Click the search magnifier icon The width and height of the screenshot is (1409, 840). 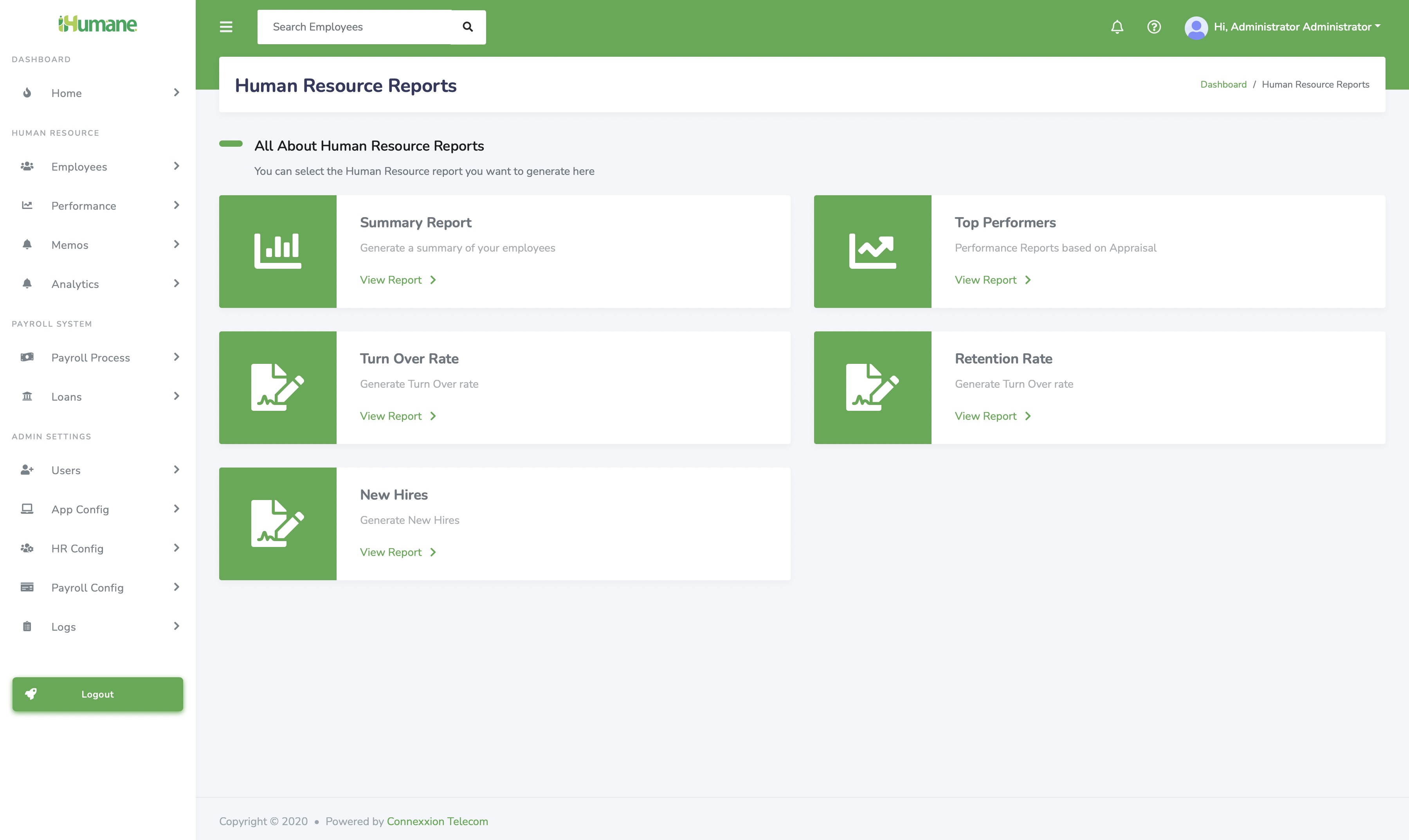[x=468, y=27]
